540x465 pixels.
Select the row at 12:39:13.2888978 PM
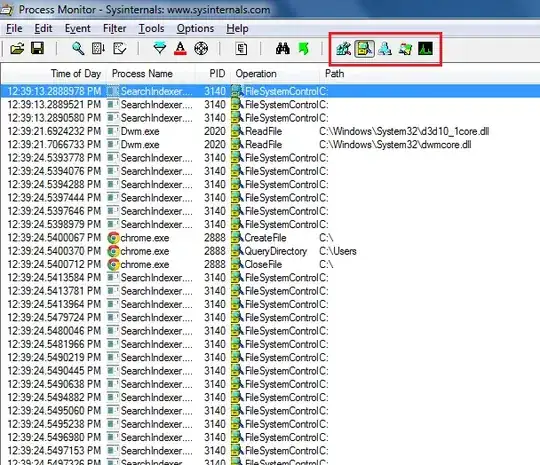270,91
